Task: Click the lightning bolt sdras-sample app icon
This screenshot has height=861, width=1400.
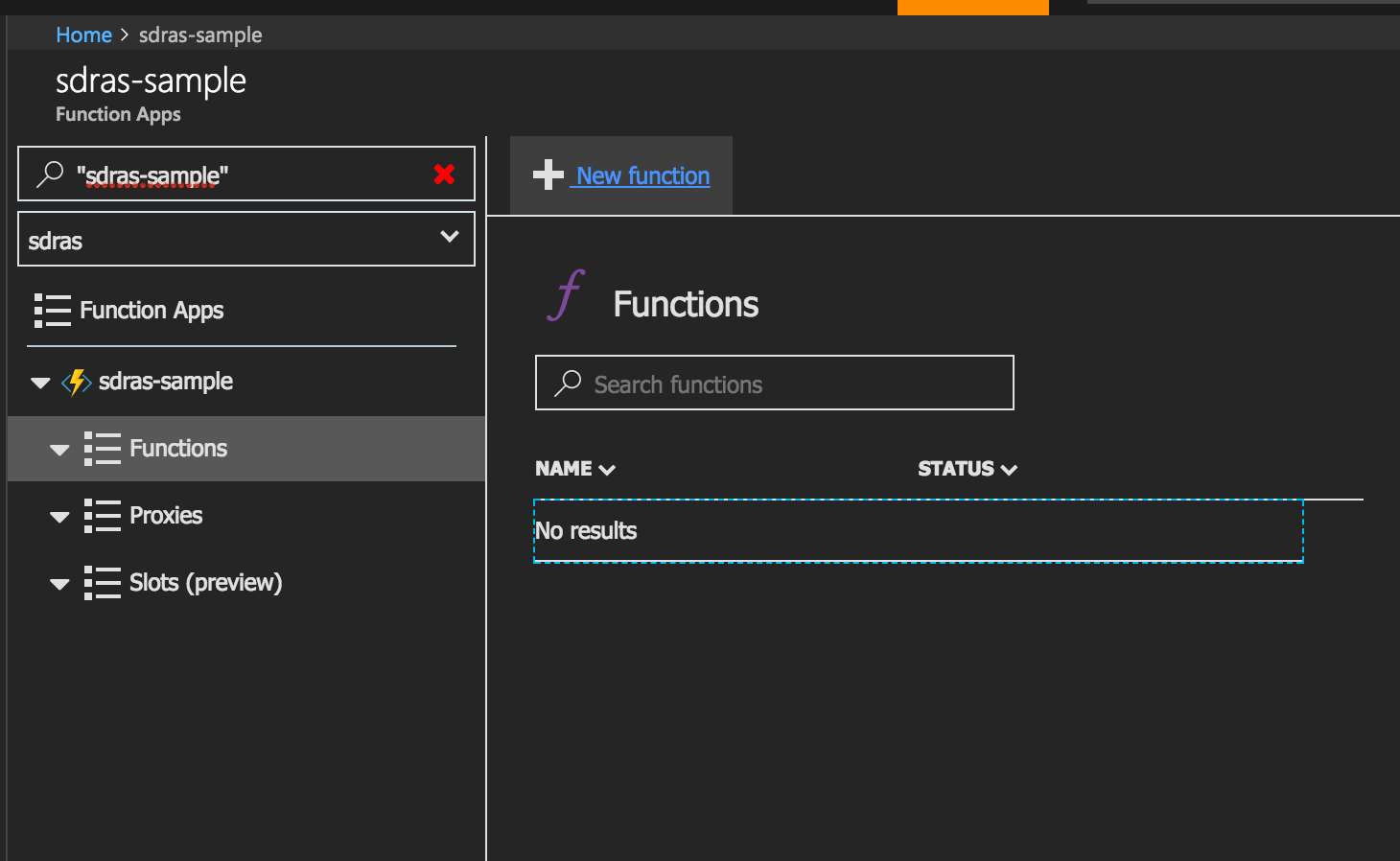Action: coord(77,382)
